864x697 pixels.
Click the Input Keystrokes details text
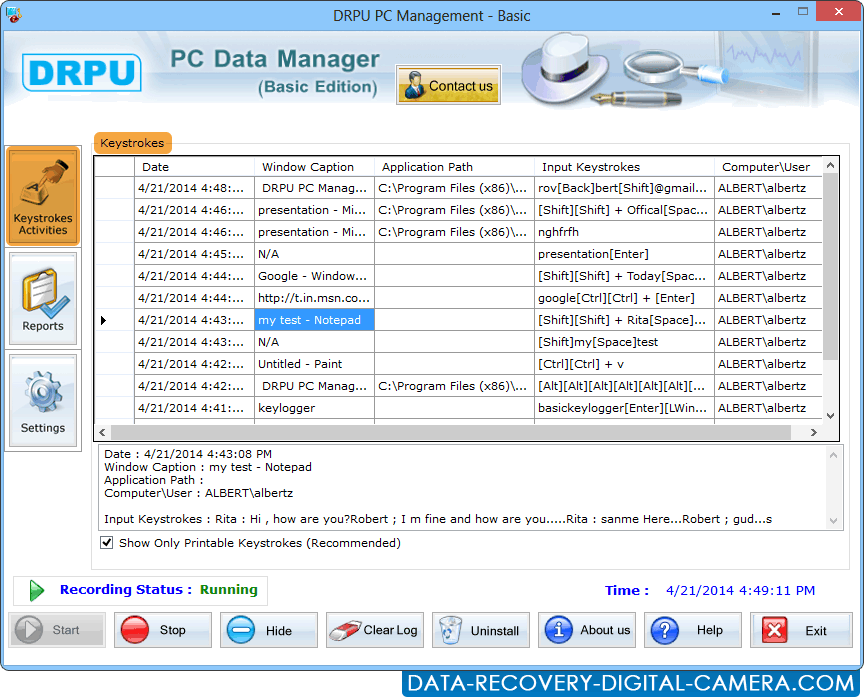pyautogui.click(x=438, y=519)
